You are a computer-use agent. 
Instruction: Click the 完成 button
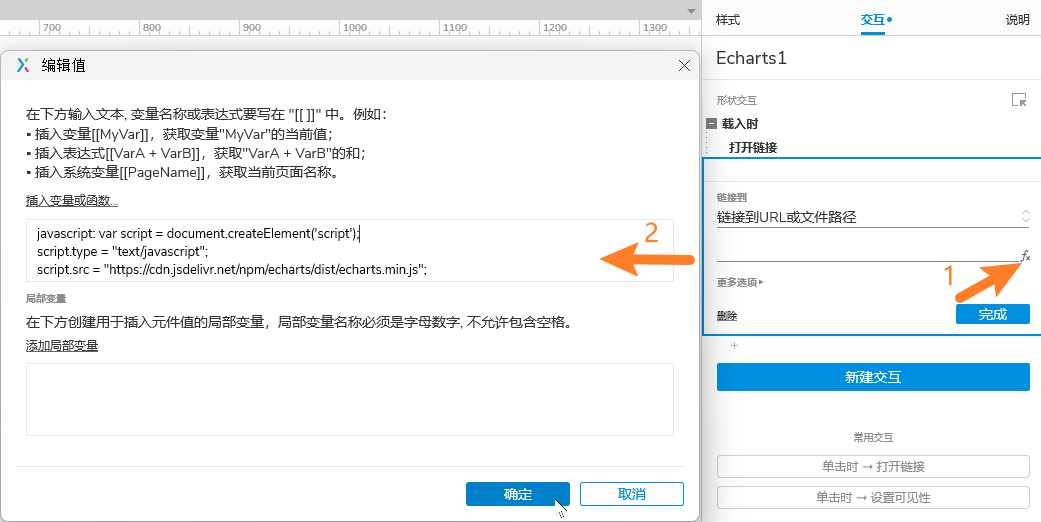[992, 314]
